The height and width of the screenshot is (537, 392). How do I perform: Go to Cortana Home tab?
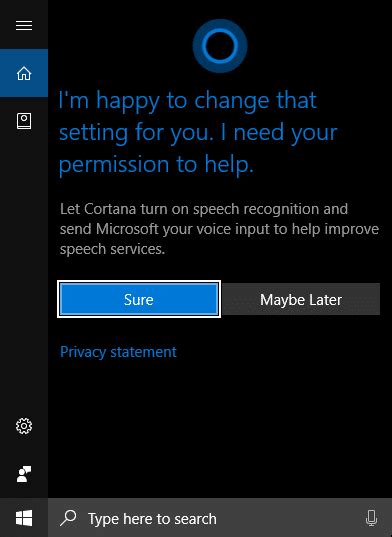24,73
